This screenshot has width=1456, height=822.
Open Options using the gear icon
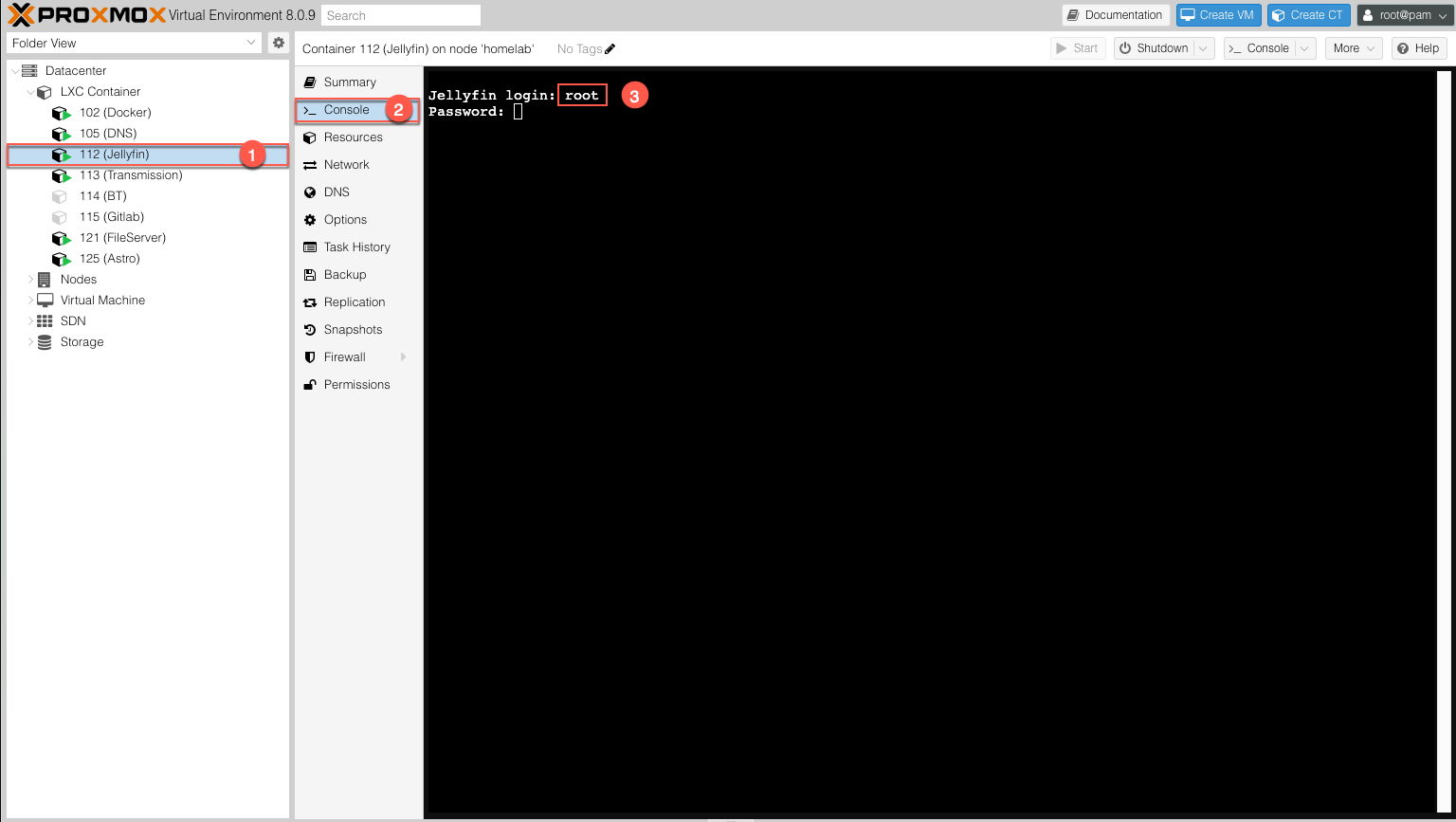click(309, 219)
